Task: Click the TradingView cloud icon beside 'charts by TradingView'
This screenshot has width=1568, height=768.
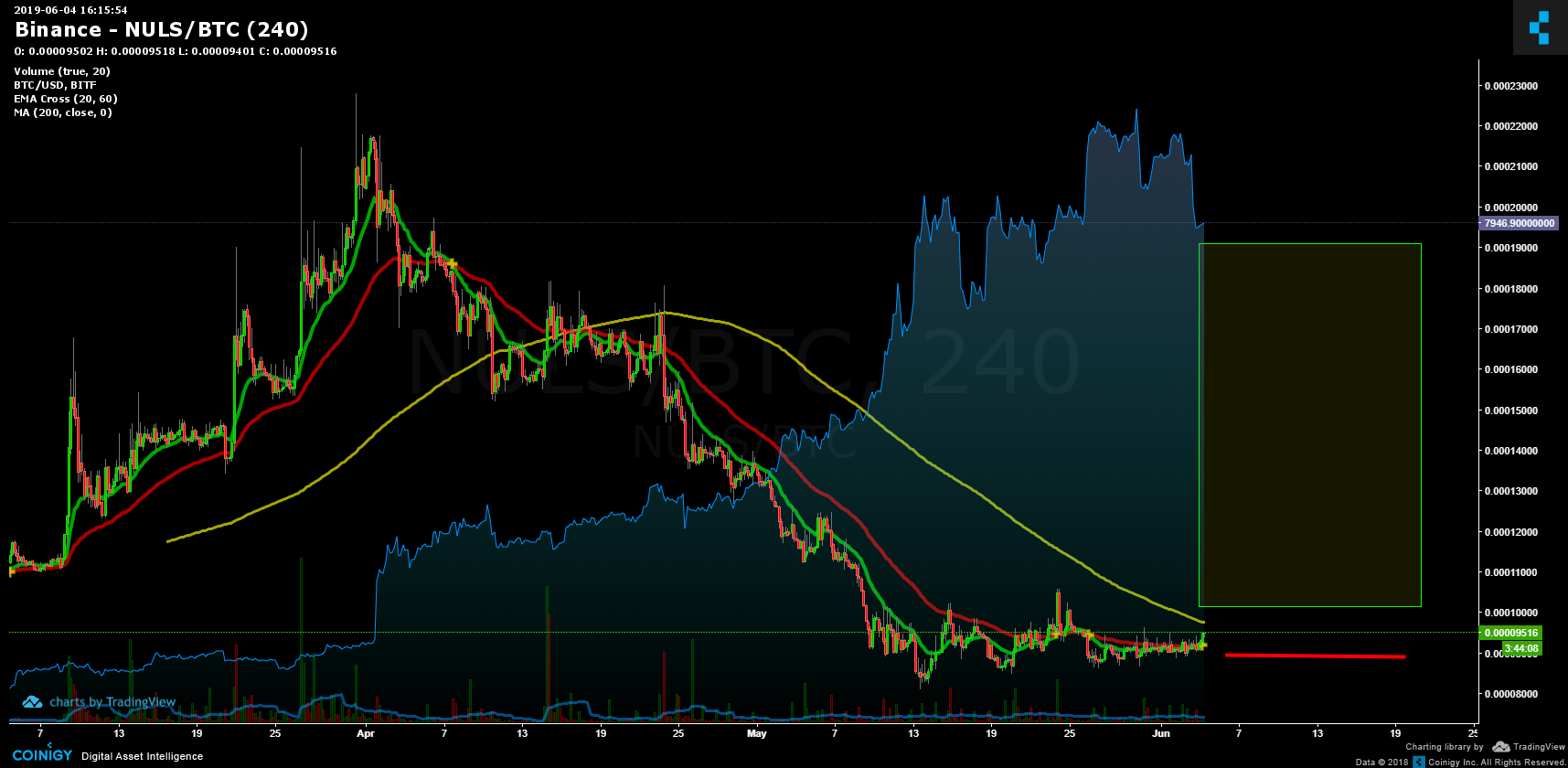Action: [x=32, y=702]
